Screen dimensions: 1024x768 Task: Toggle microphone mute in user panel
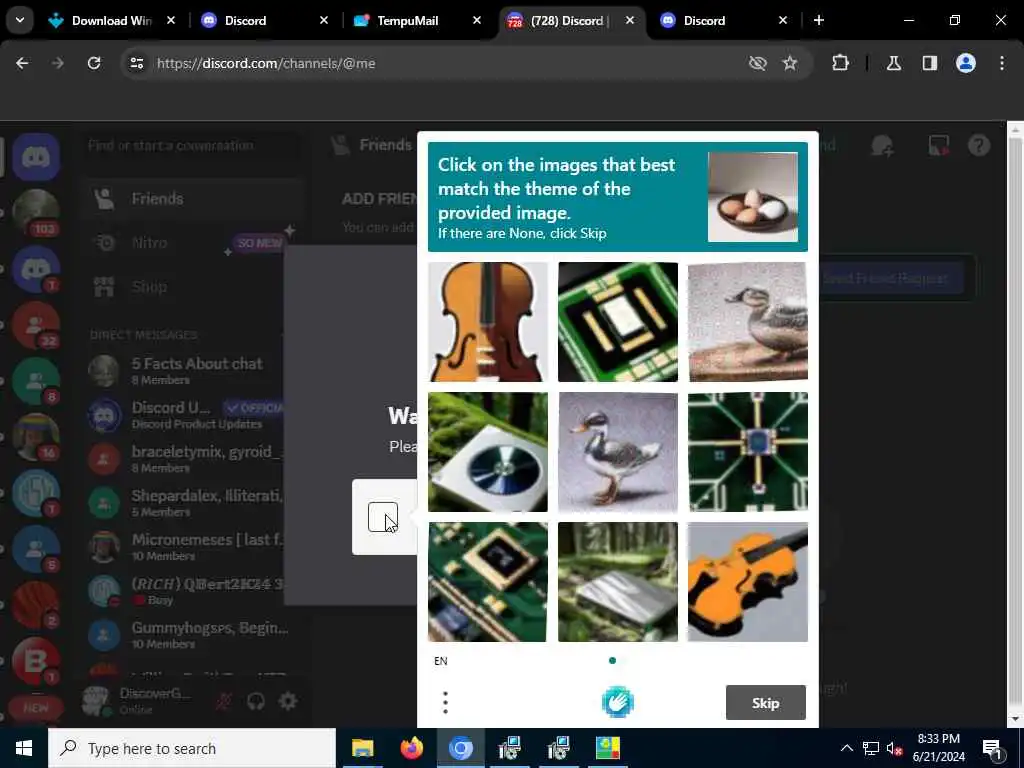[224, 701]
